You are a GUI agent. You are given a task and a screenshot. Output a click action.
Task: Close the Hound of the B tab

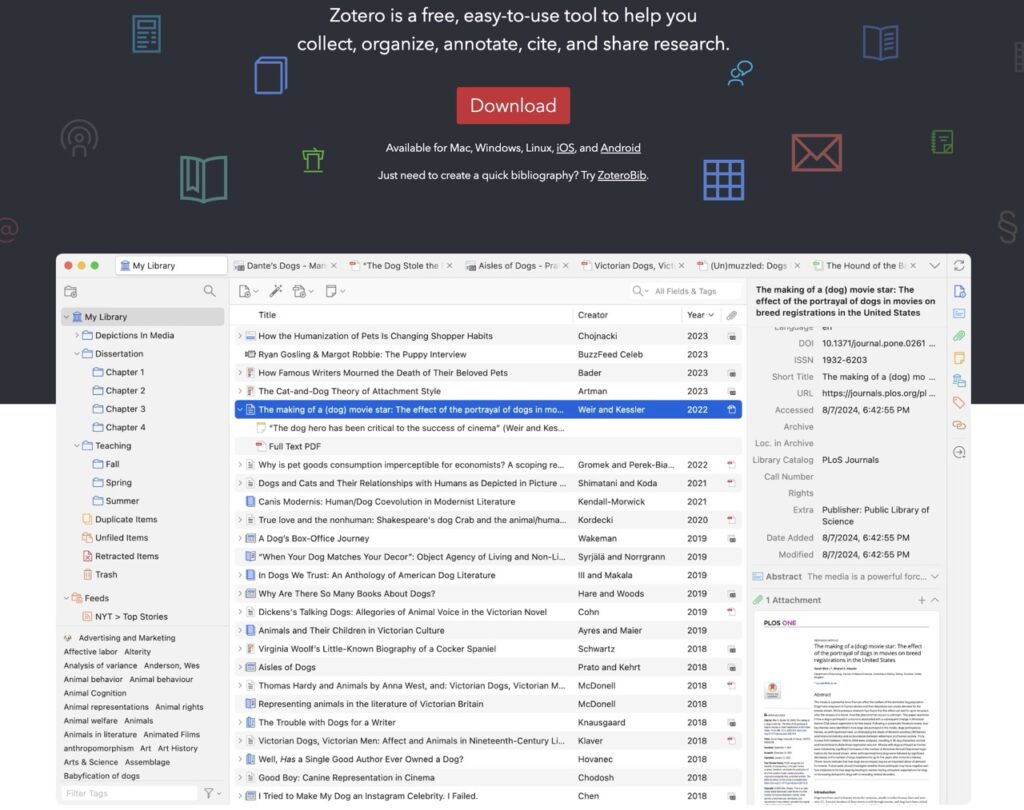click(913, 265)
